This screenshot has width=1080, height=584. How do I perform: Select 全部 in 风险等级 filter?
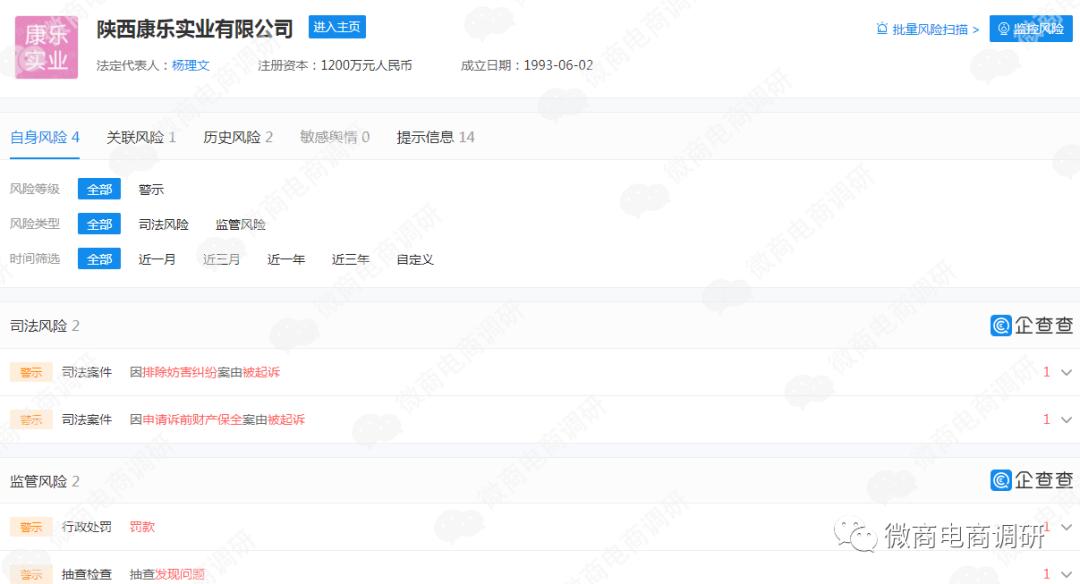point(99,189)
